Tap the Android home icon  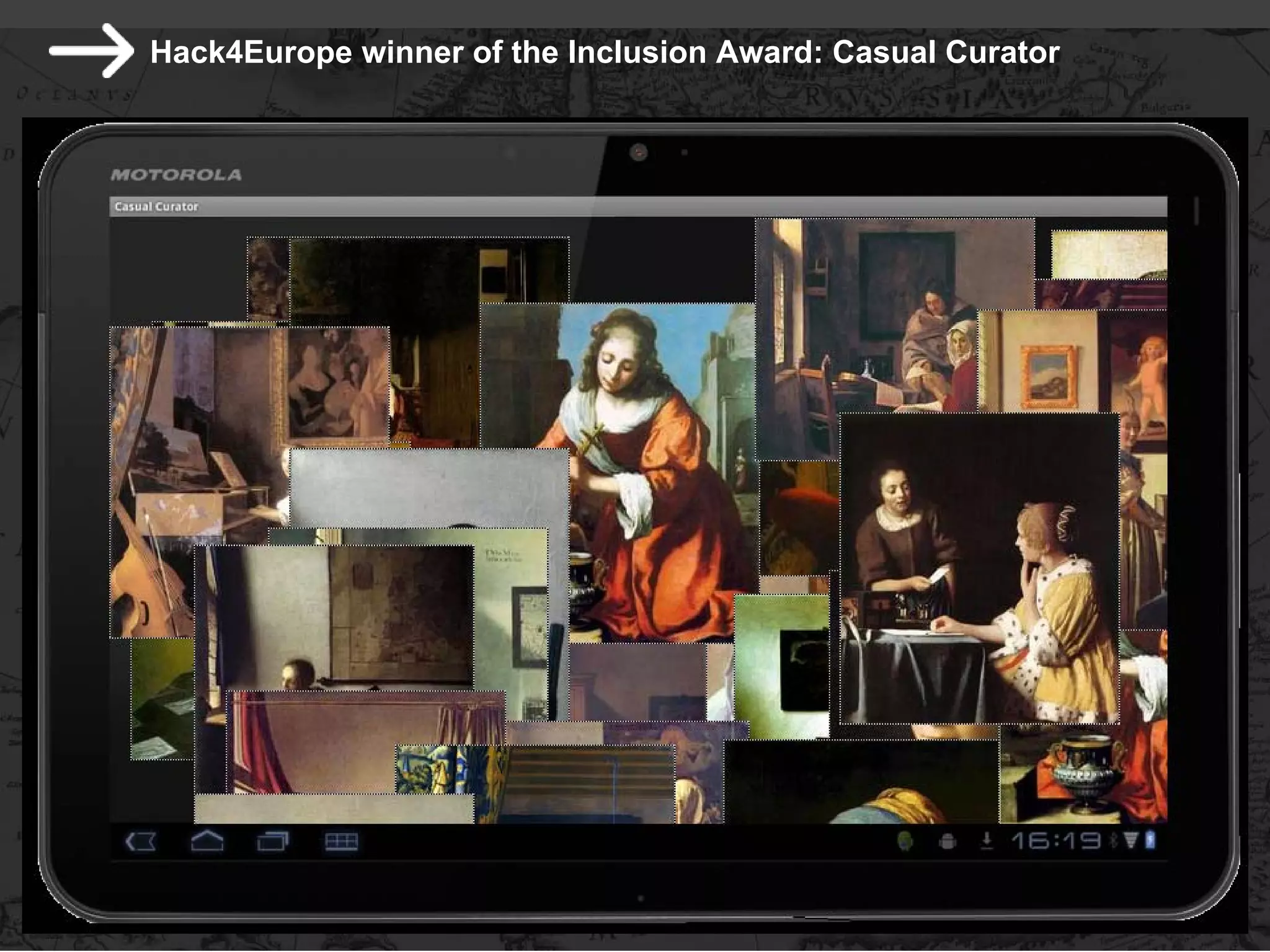tap(207, 841)
